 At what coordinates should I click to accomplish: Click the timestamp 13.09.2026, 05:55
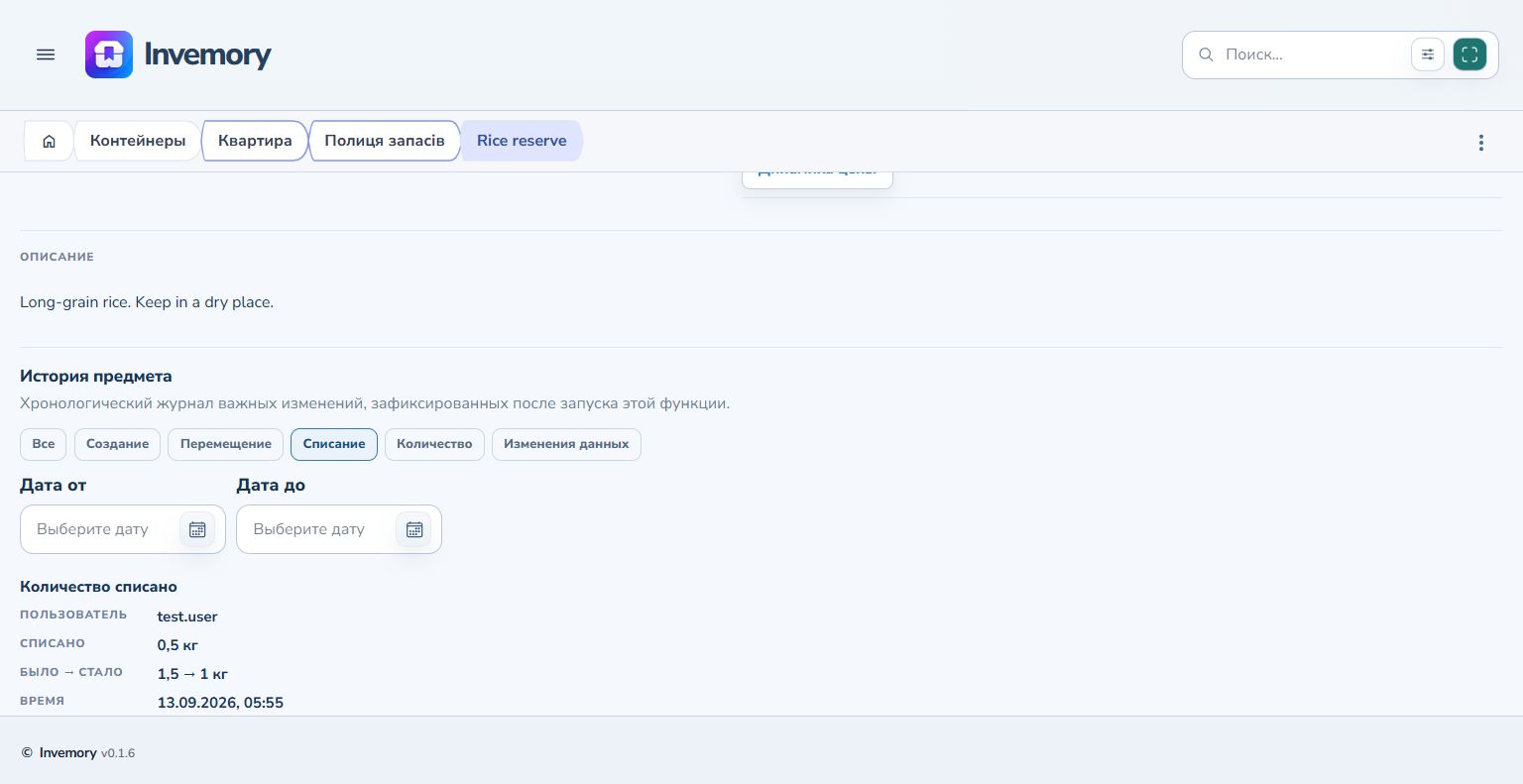pos(220,703)
